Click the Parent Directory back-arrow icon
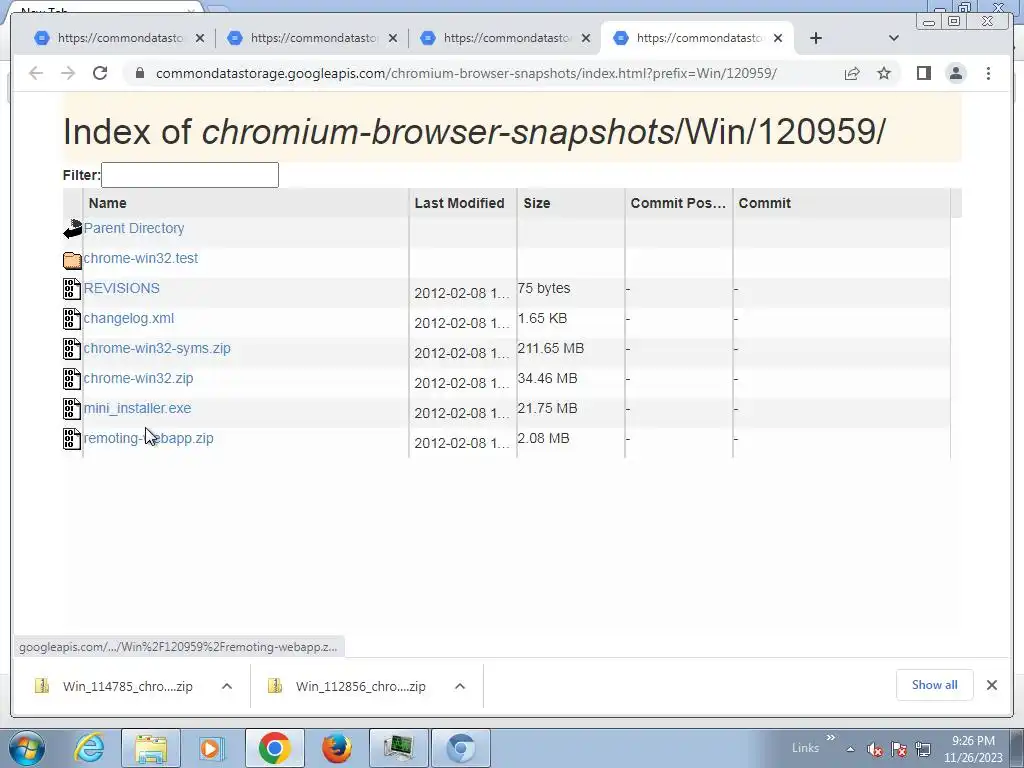 tap(72, 229)
